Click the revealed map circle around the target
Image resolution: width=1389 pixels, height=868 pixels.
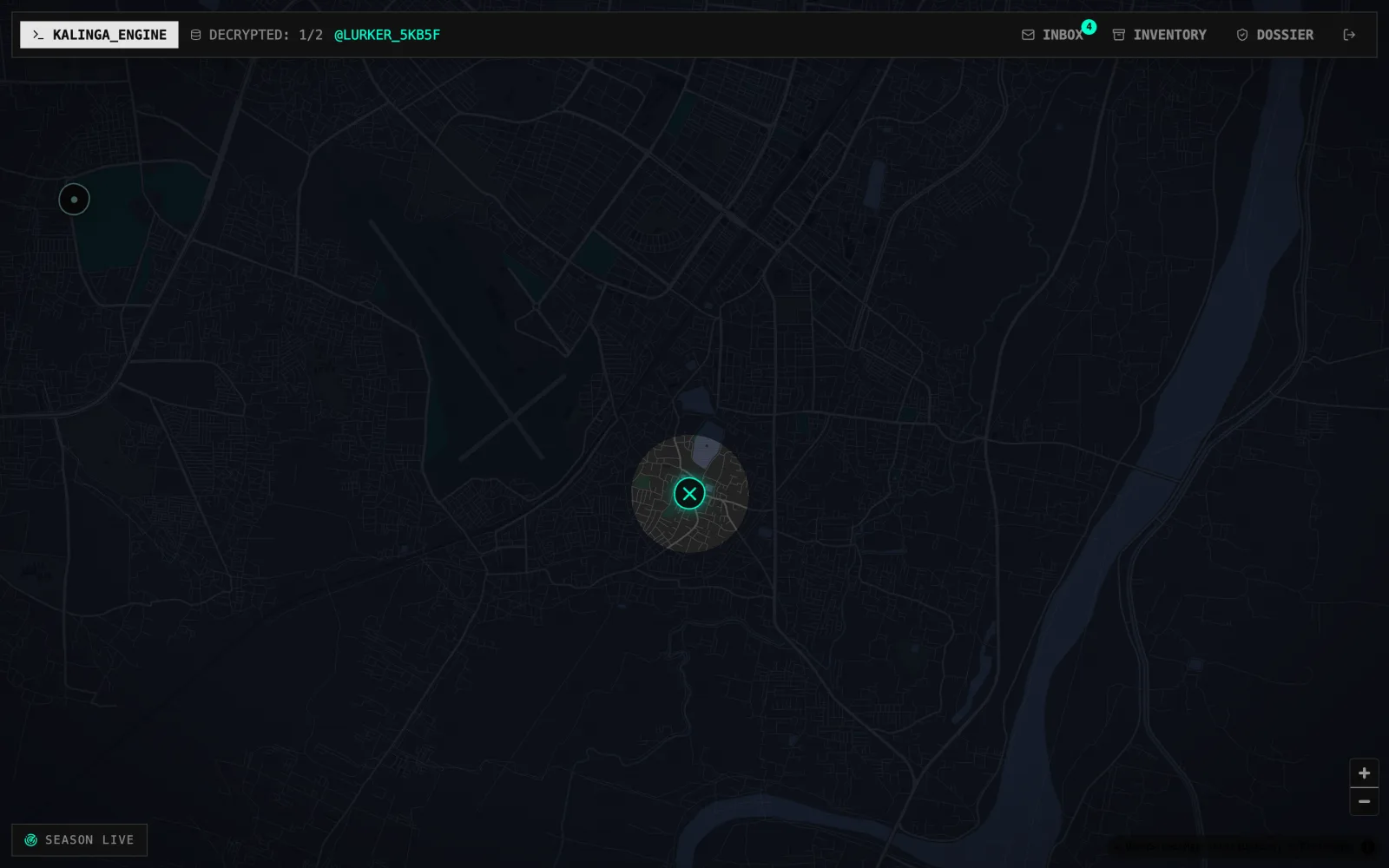pyautogui.click(x=689, y=494)
